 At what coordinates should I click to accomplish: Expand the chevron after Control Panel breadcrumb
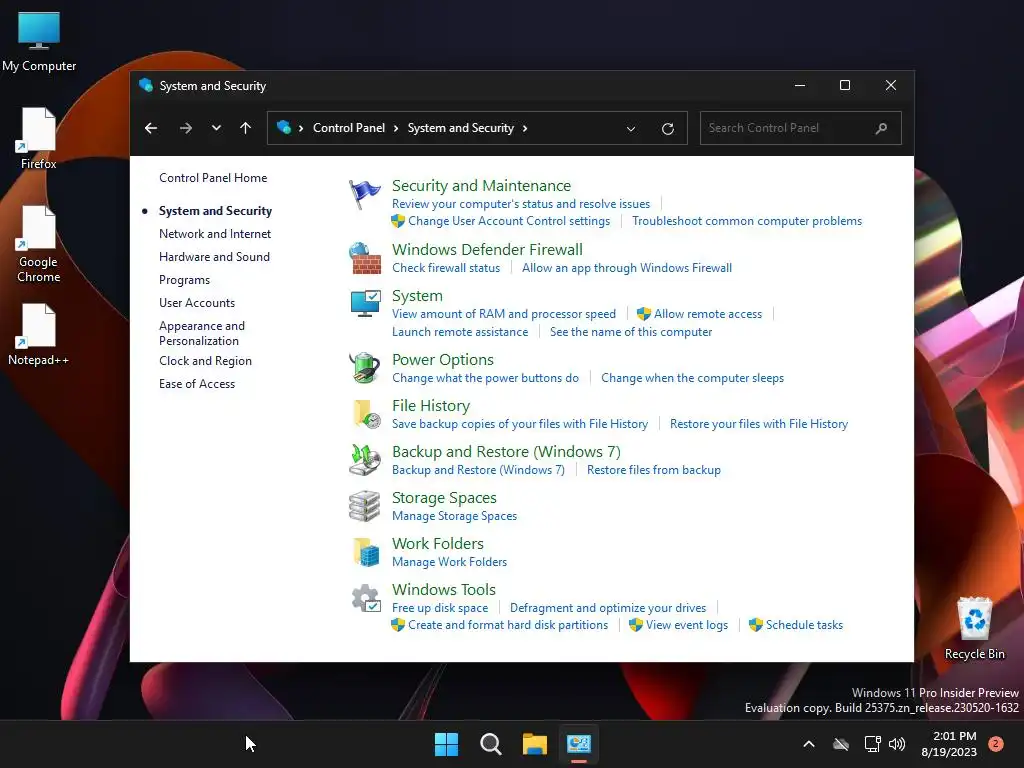click(396, 128)
